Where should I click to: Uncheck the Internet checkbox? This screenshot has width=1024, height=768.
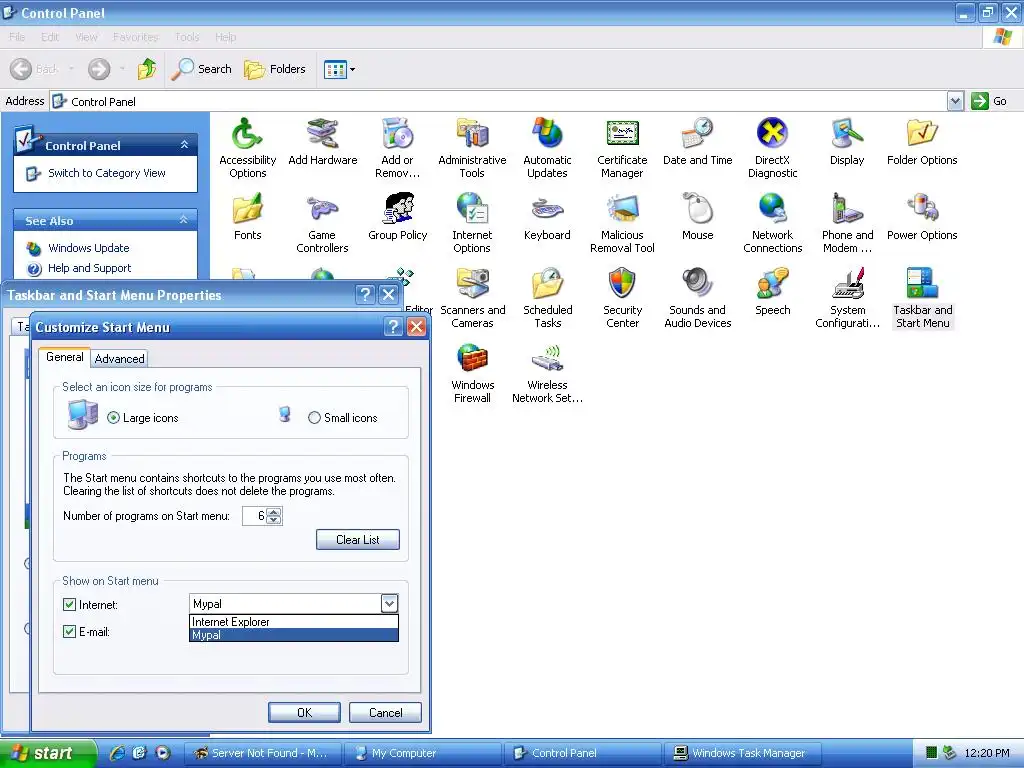pos(69,605)
